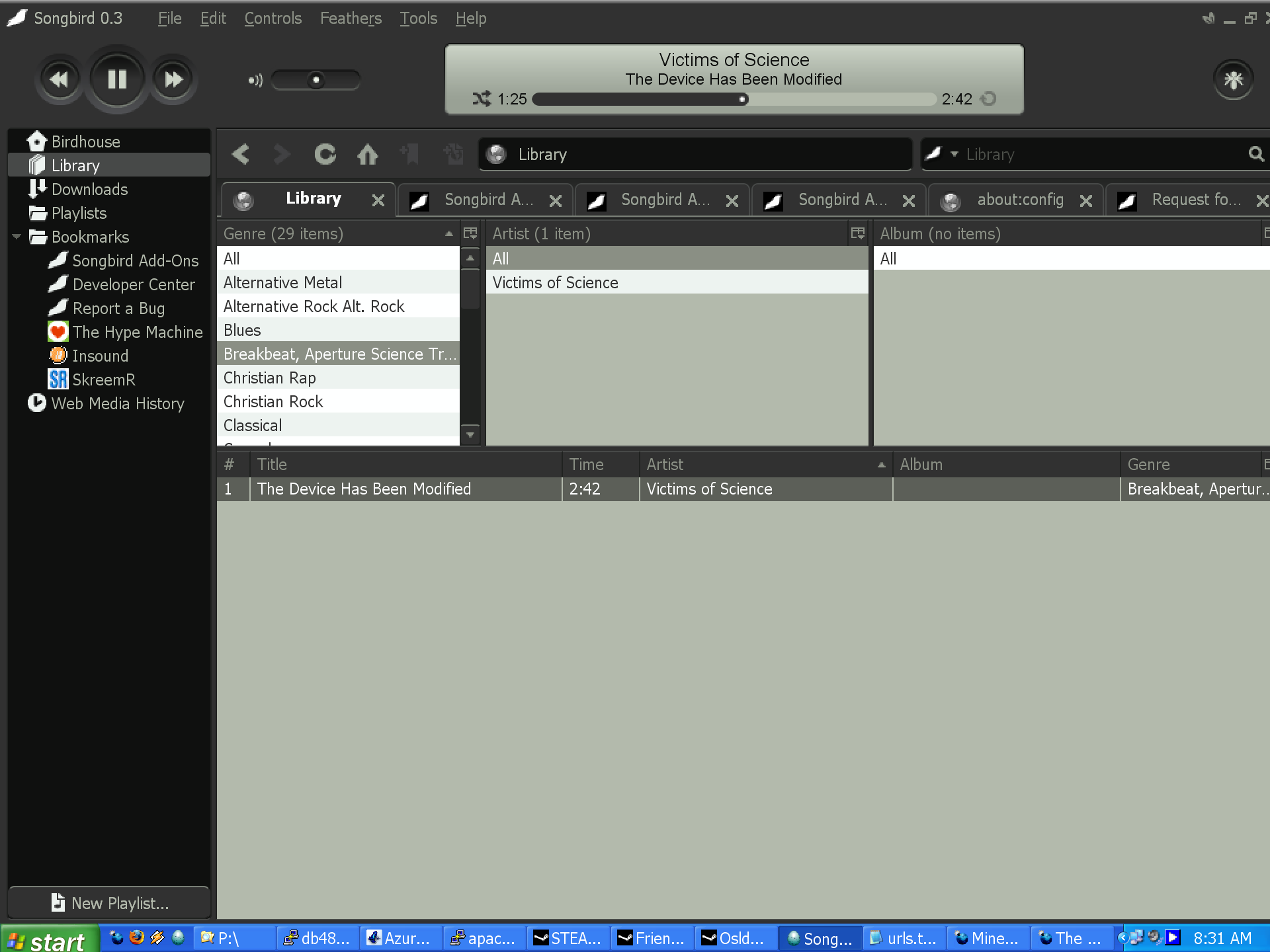This screenshot has height=952, width=1270.
Task: Open the Genre pane column picker
Action: (x=470, y=233)
